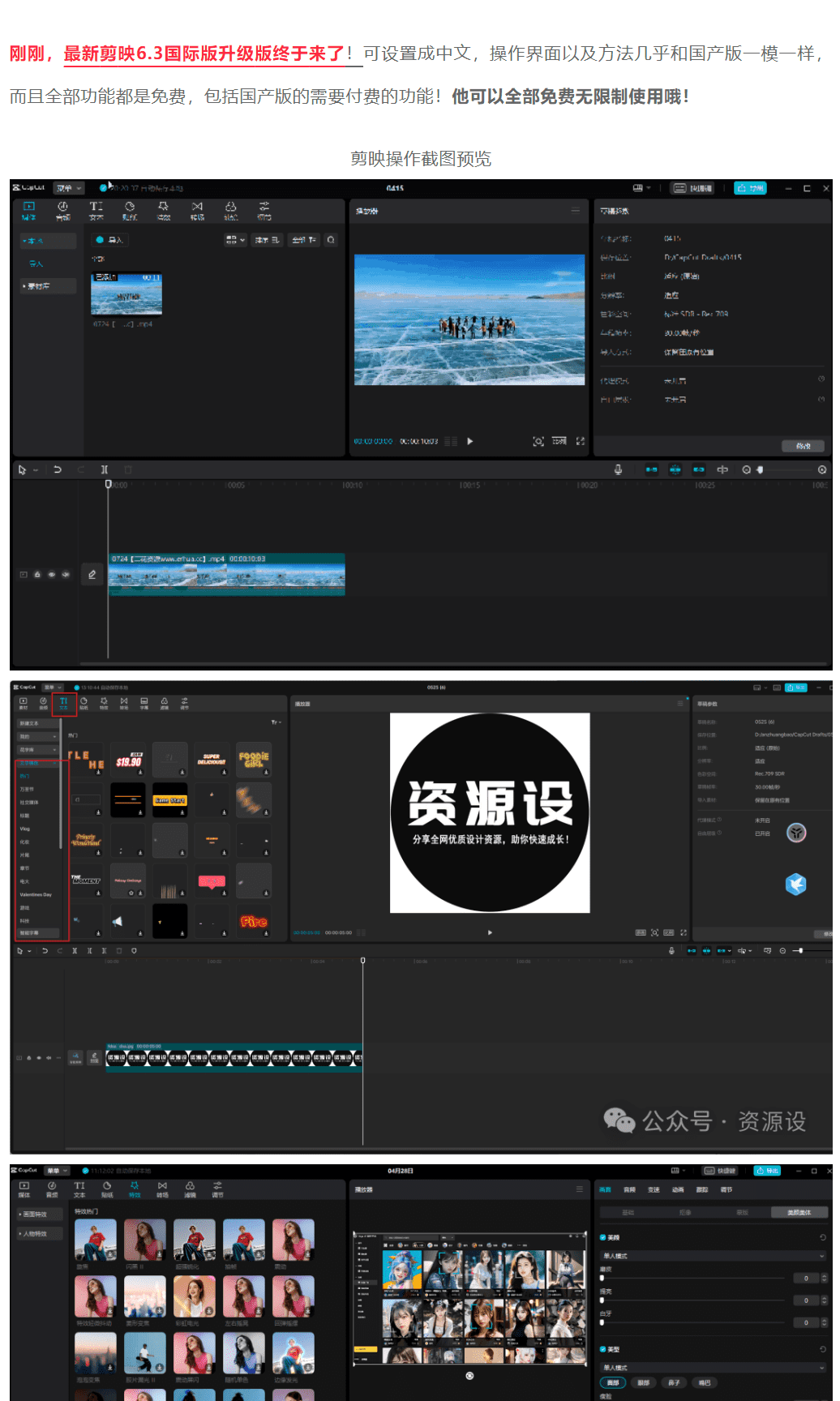
Task: Open first 单人模式 dropdown under 美颜
Action: [x=713, y=1255]
